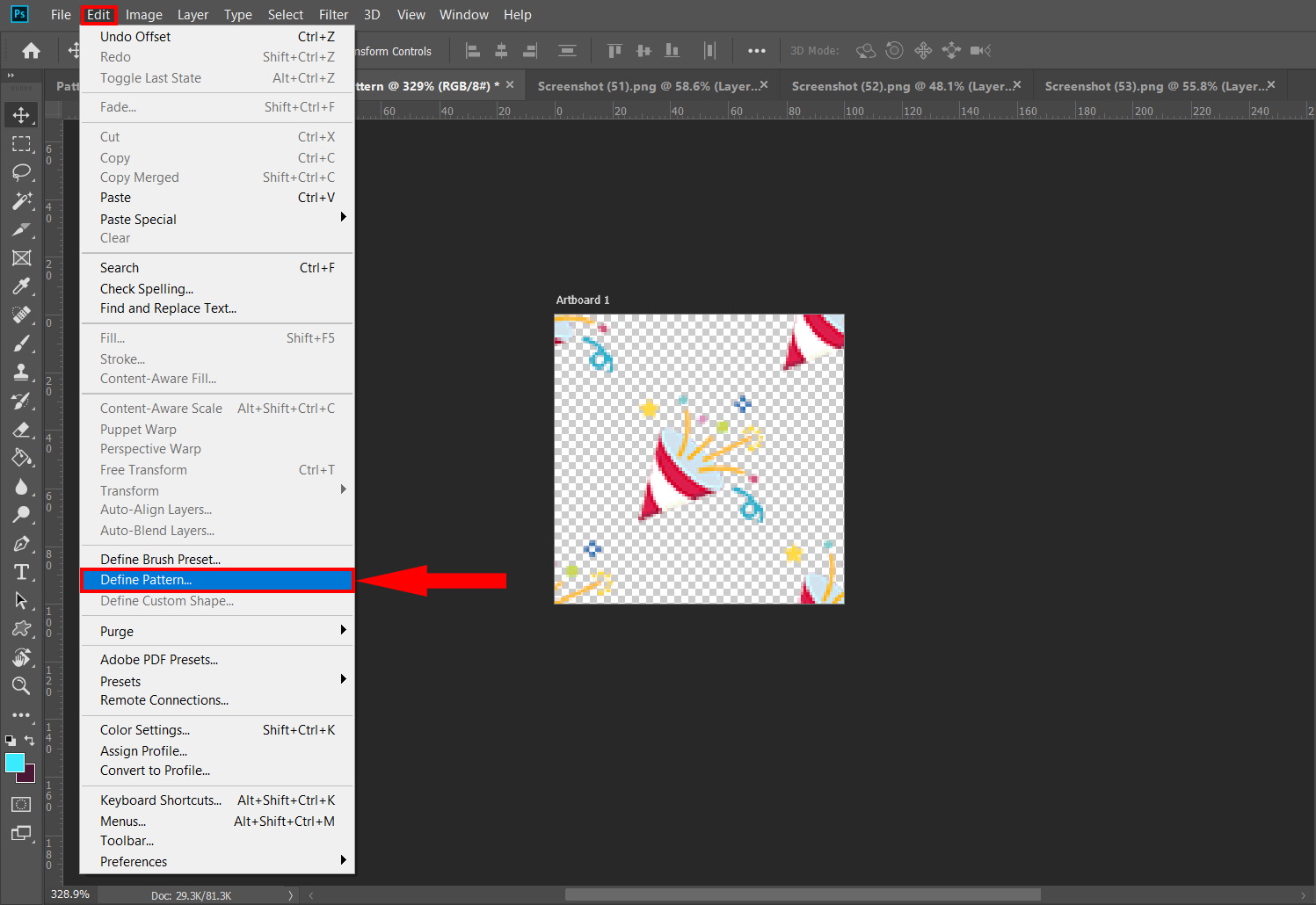This screenshot has height=905, width=1316.
Task: Select the Horizontal Type tool
Action: click(21, 573)
